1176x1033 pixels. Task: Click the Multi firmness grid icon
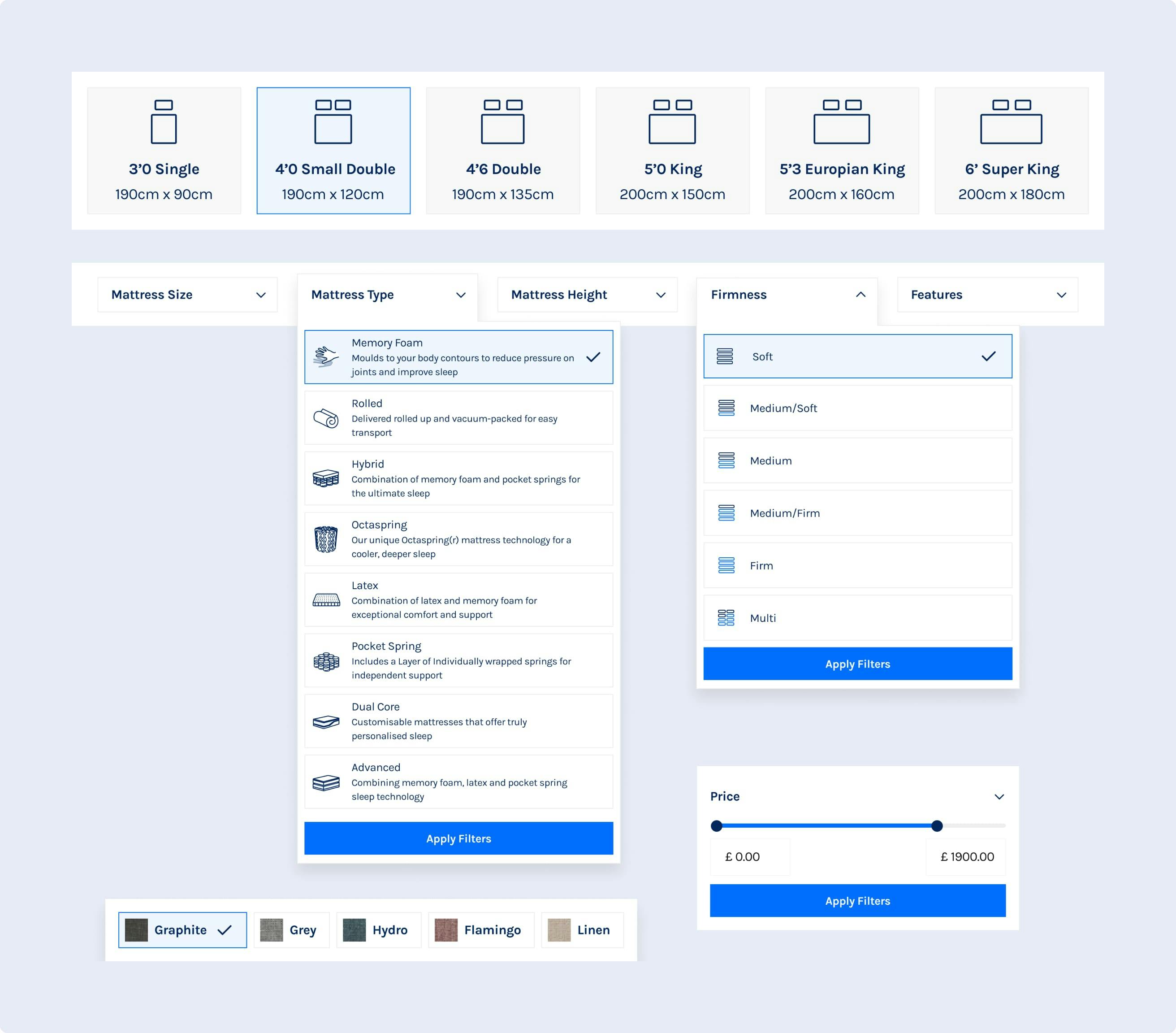pyautogui.click(x=726, y=618)
